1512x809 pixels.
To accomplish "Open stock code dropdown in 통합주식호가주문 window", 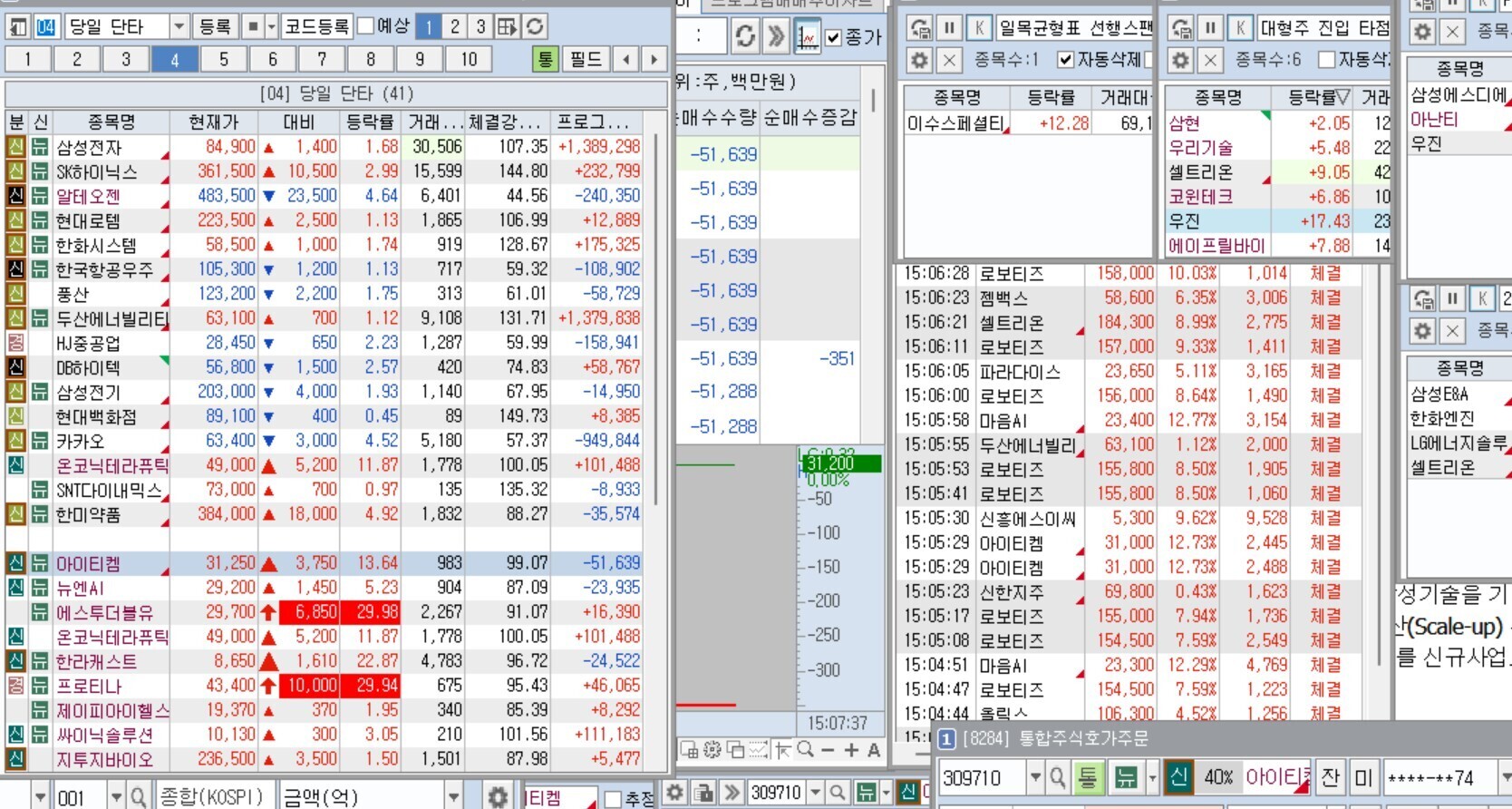I will (1035, 777).
